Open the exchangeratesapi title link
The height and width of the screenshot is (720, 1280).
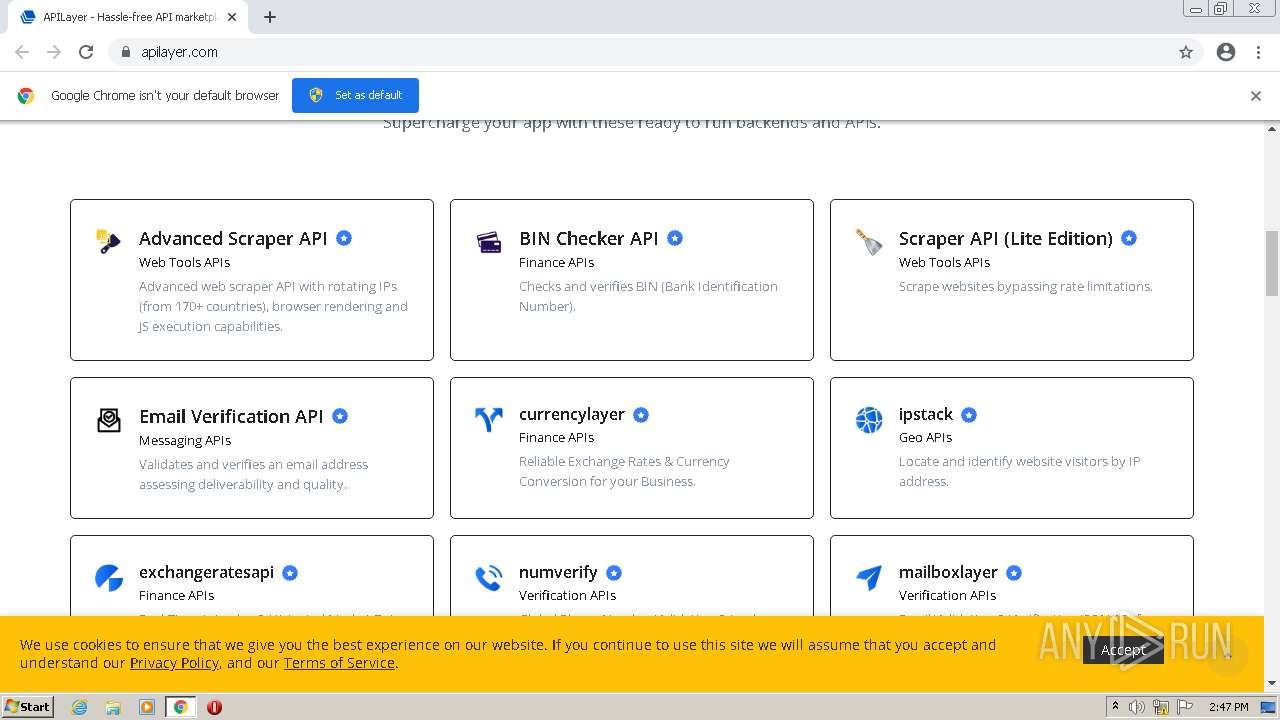click(206, 572)
